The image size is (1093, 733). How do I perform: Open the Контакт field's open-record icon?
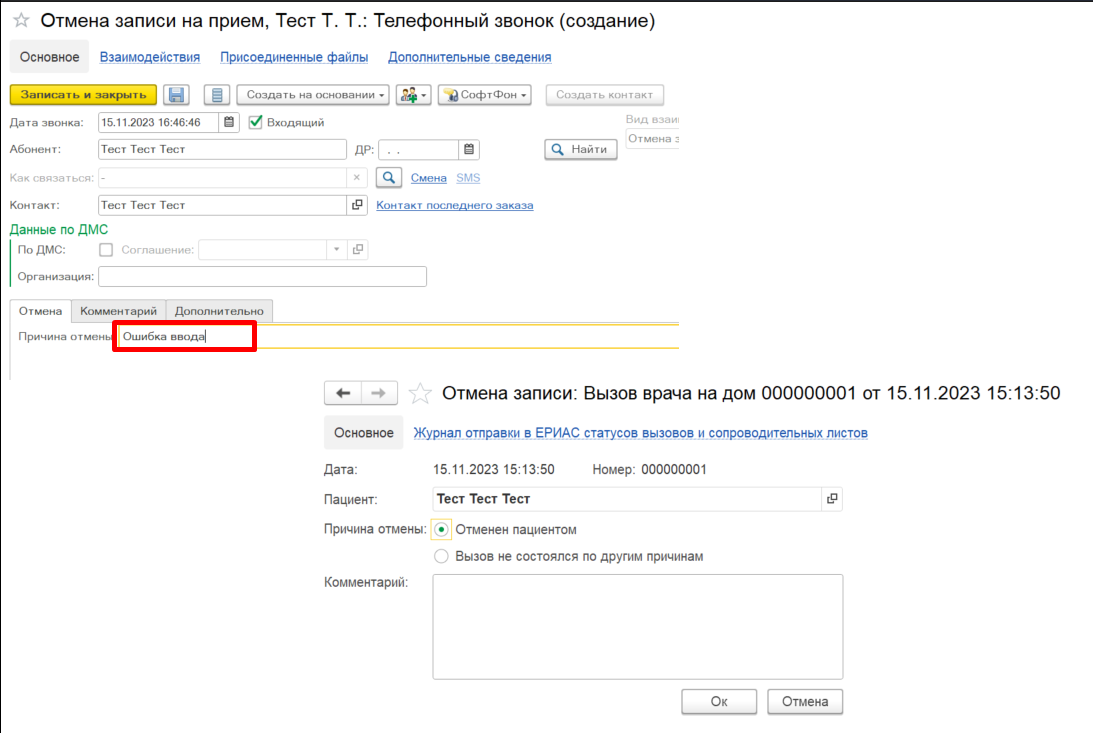tap(357, 205)
